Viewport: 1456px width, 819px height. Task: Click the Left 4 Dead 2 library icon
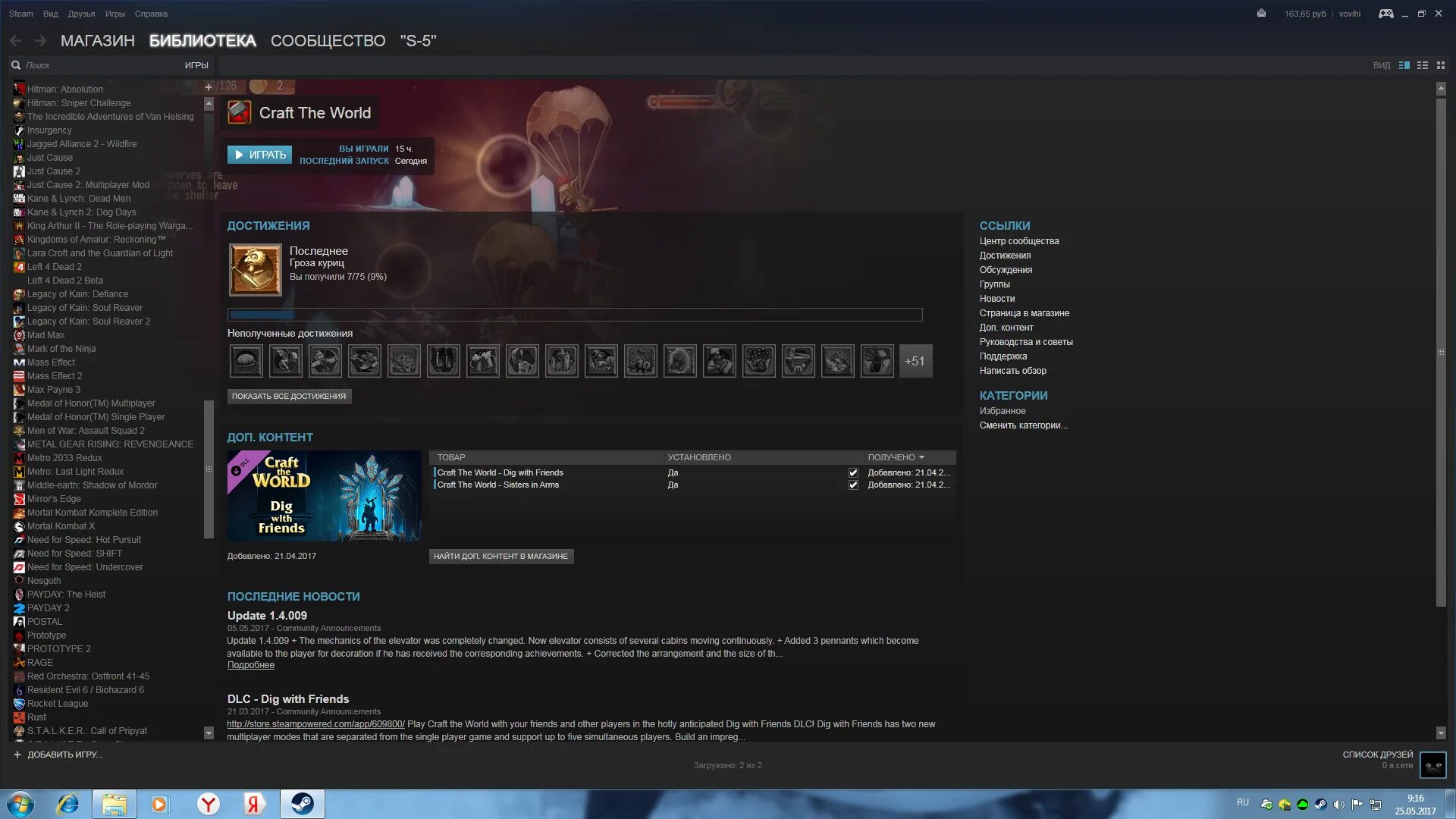[x=18, y=266]
